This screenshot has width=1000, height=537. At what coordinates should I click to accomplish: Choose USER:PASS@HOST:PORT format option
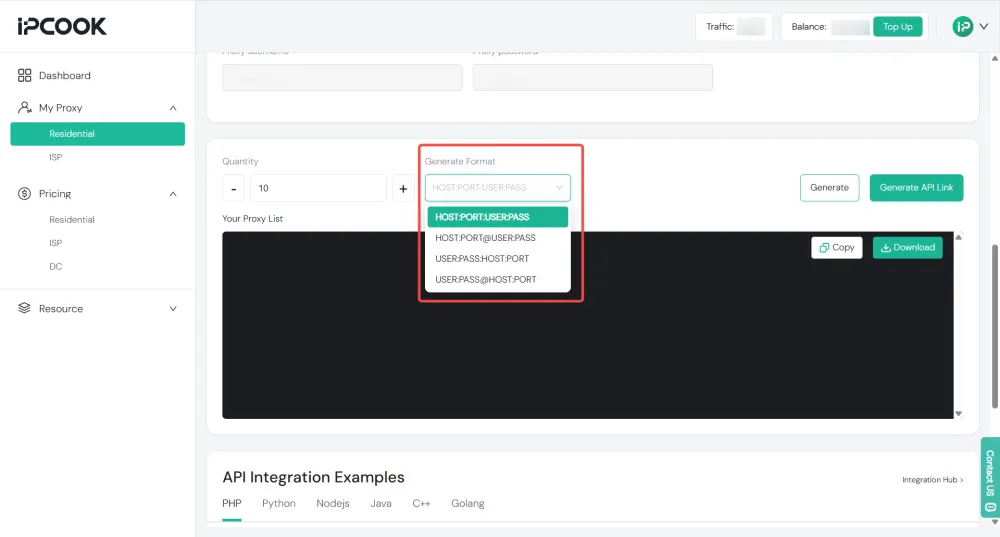coord(497,279)
